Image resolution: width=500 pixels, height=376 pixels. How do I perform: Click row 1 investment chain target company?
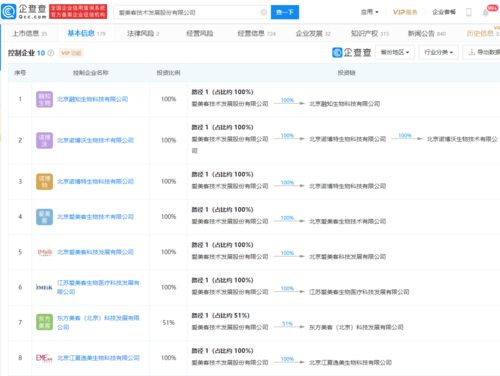coord(345,104)
